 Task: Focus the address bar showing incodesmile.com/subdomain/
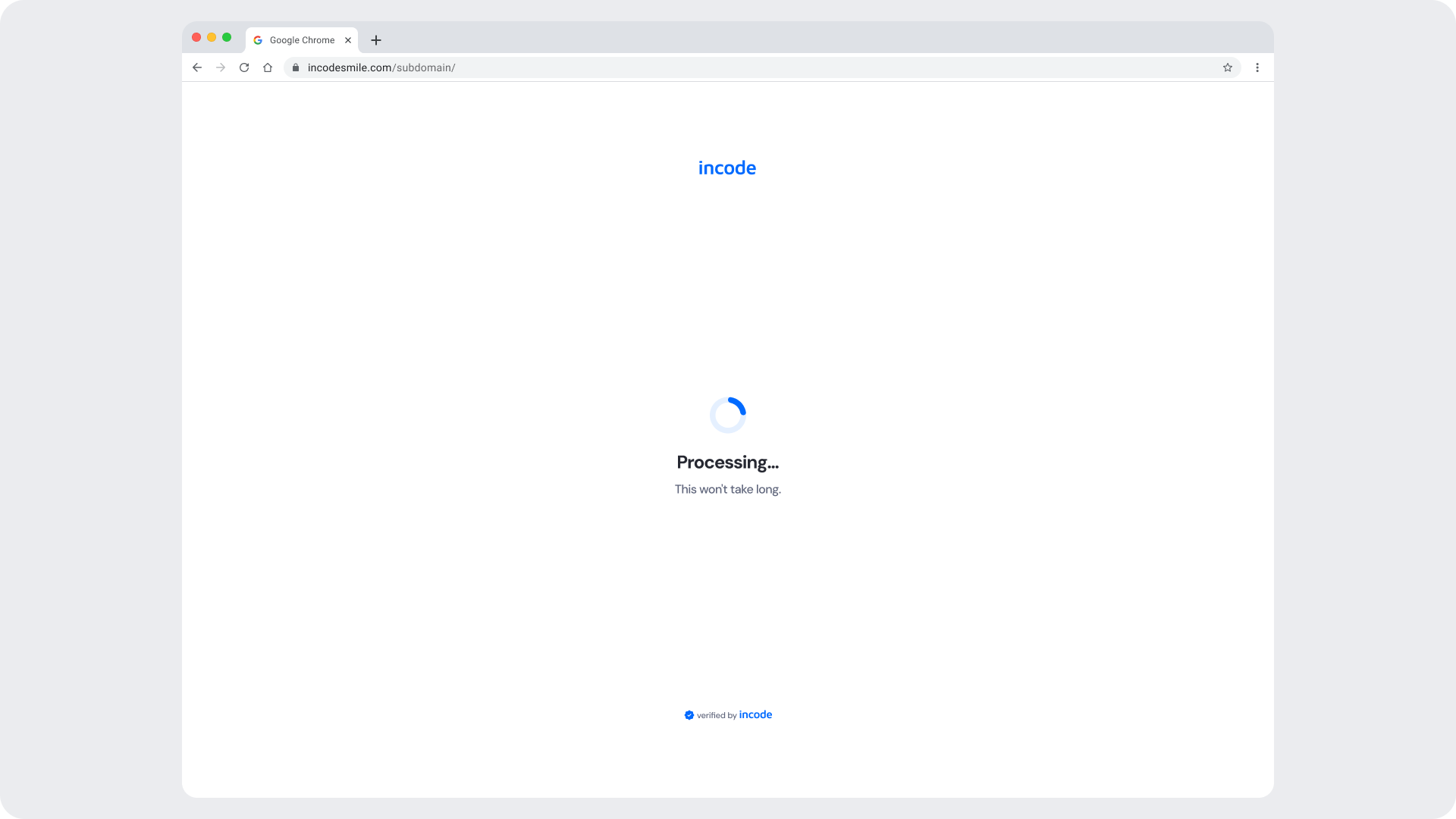click(x=762, y=67)
